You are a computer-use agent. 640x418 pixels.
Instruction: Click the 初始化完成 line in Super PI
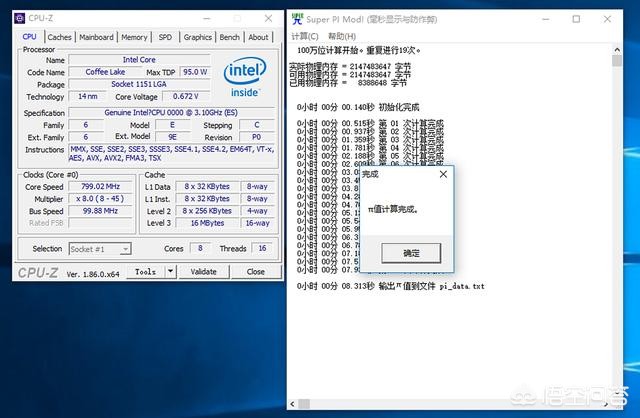pyautogui.click(x=358, y=107)
